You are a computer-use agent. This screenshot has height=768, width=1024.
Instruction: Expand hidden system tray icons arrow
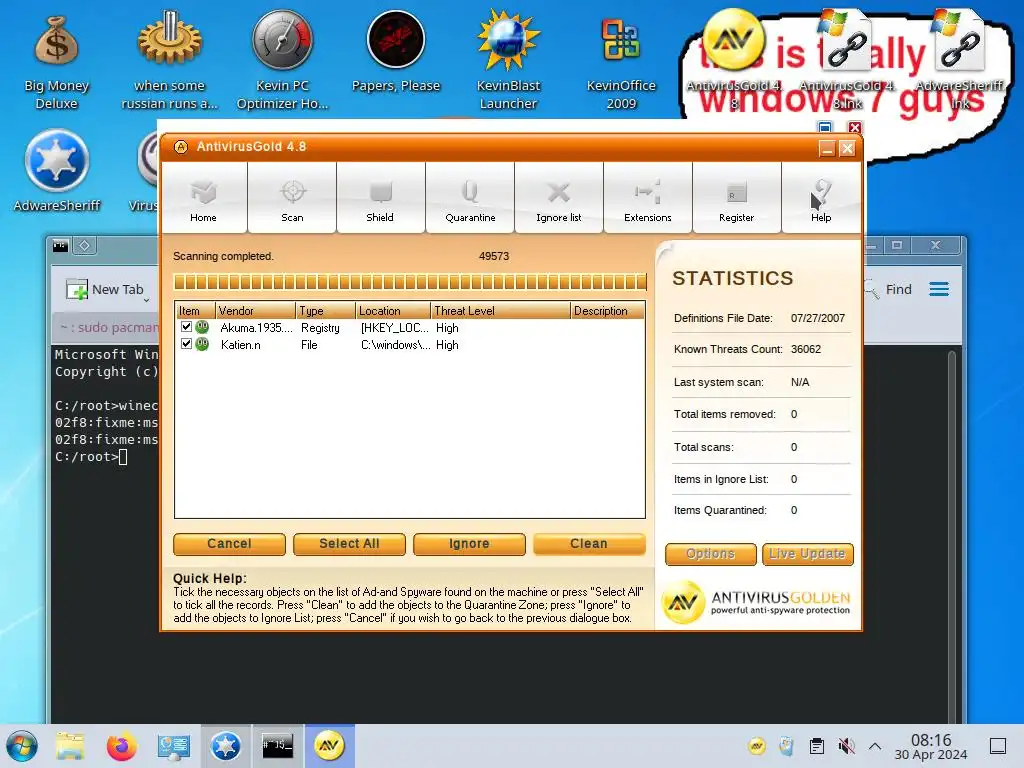[x=875, y=746]
